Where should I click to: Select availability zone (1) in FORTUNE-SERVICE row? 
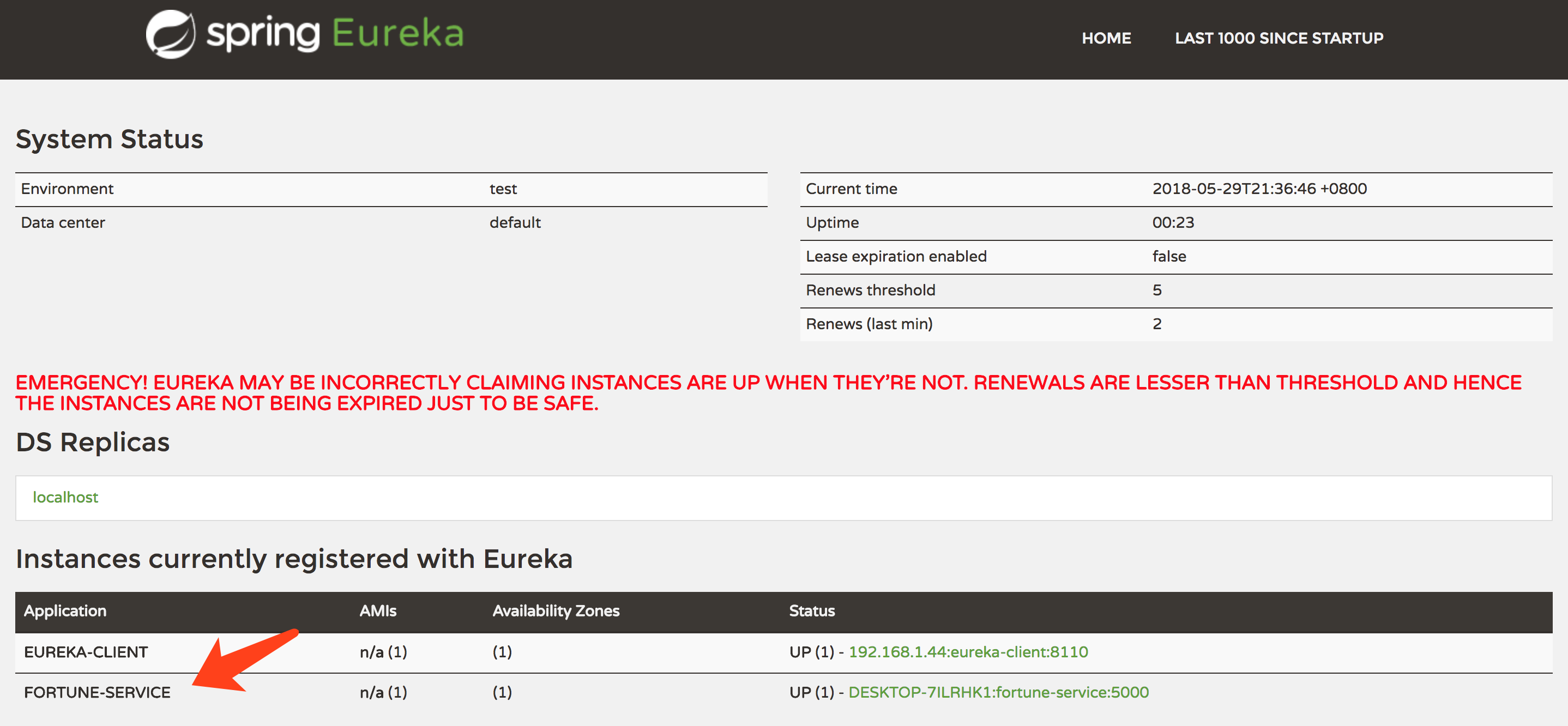[x=502, y=692]
